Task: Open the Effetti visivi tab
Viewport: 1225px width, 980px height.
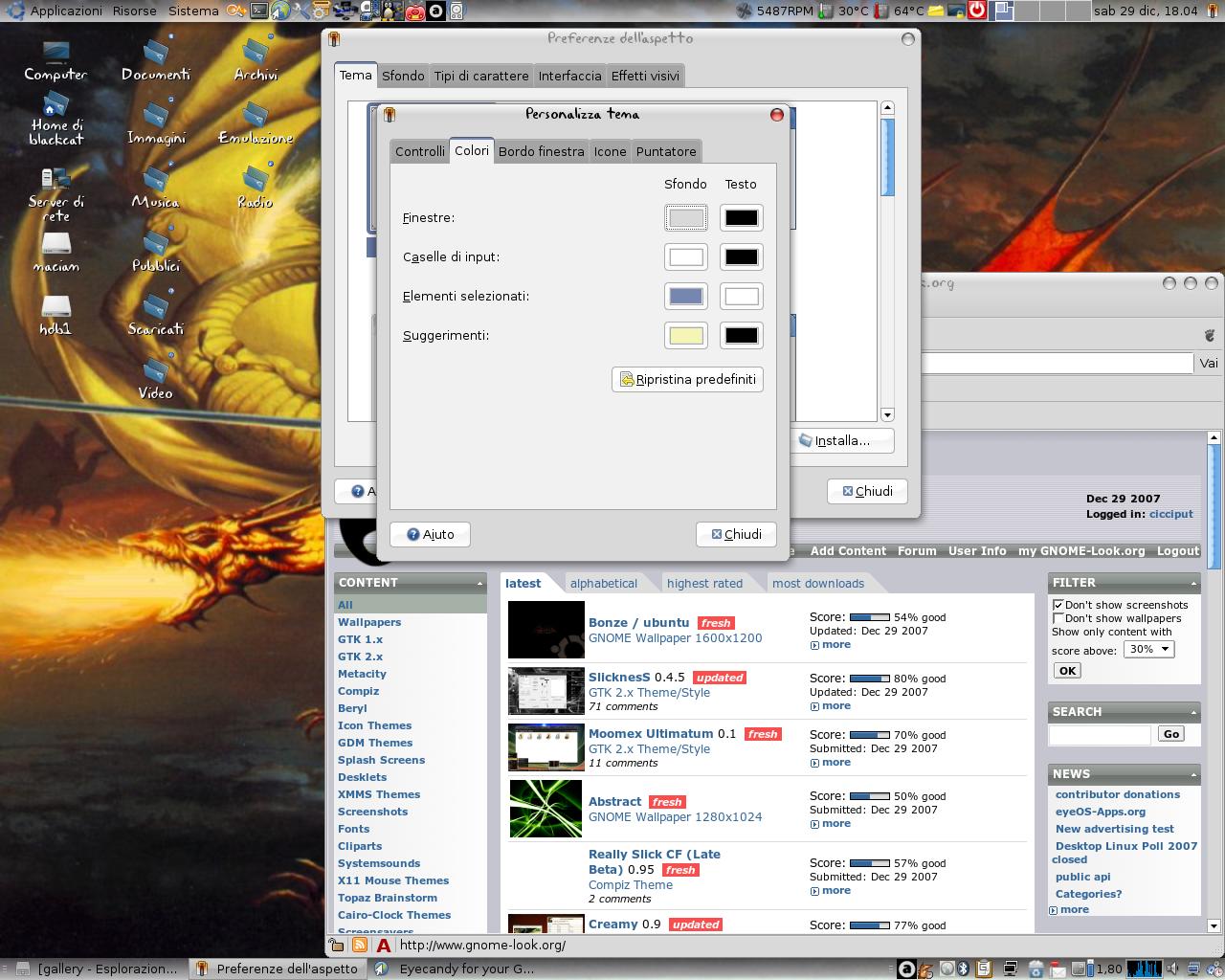Action: tap(645, 76)
